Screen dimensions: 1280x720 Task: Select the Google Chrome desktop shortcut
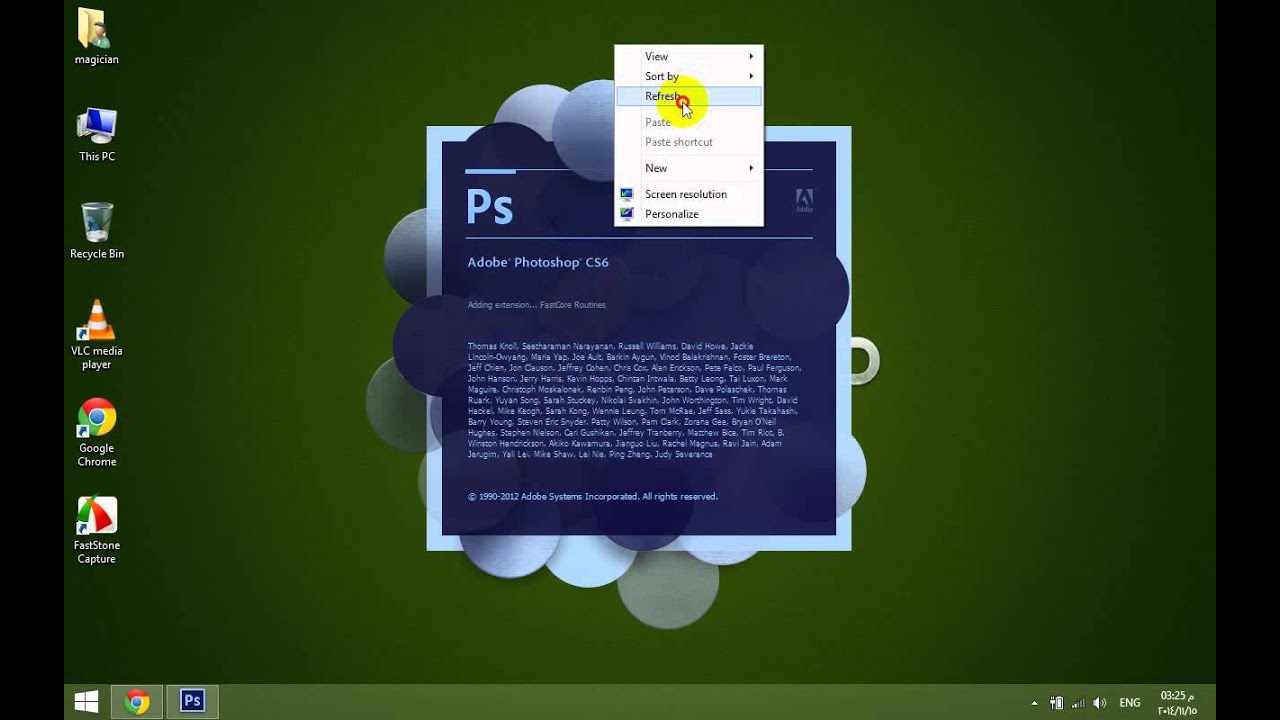97,432
